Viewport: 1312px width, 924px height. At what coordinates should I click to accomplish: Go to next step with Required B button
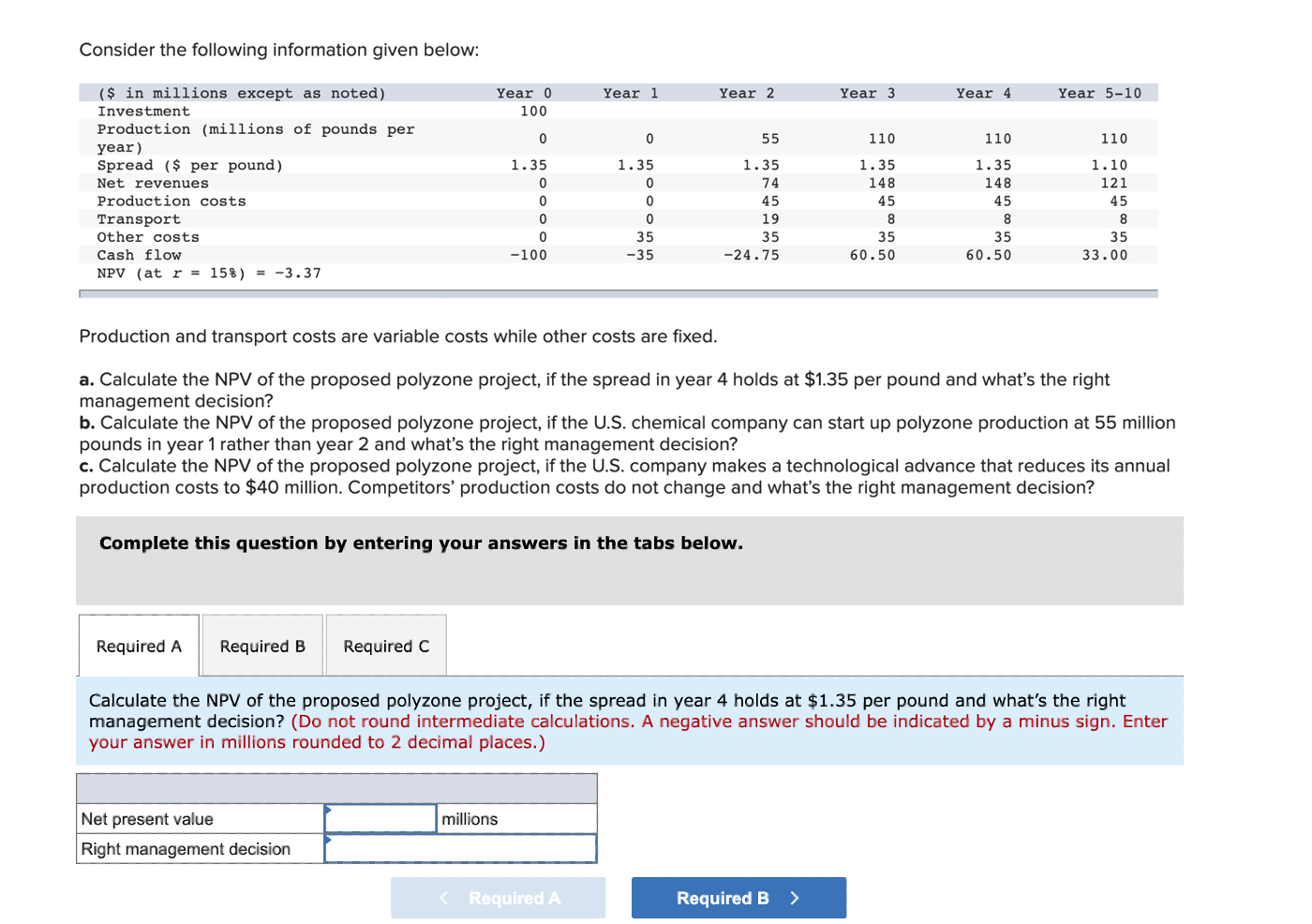pos(738,898)
